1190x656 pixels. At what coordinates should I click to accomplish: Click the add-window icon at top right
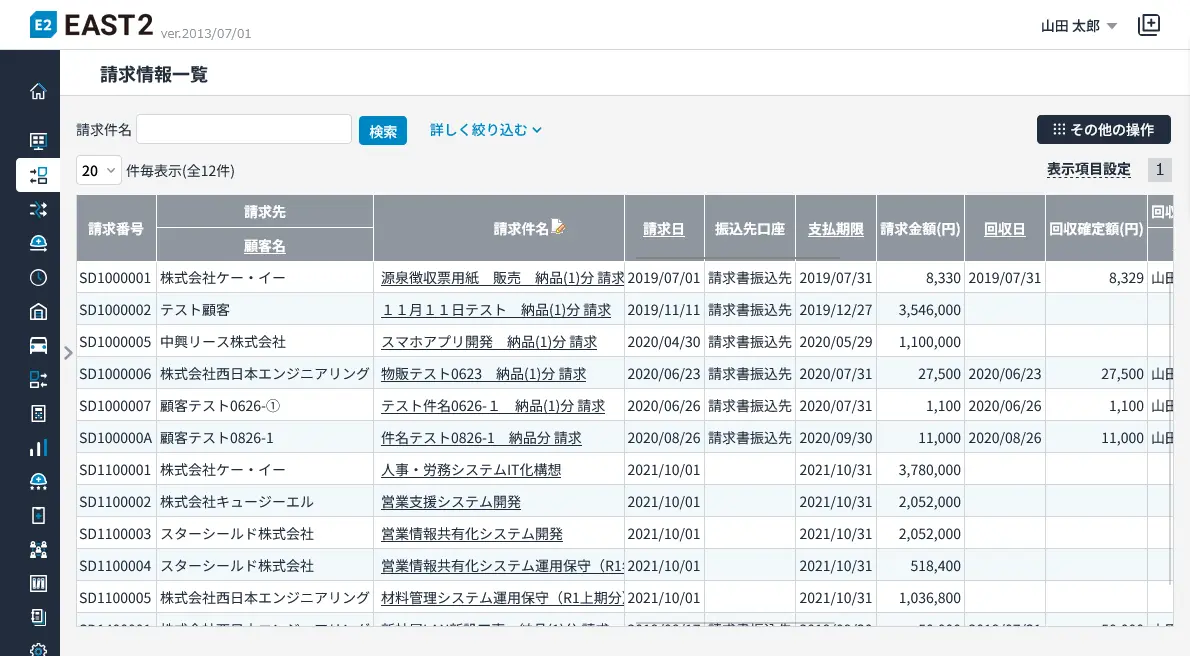[x=1149, y=26]
